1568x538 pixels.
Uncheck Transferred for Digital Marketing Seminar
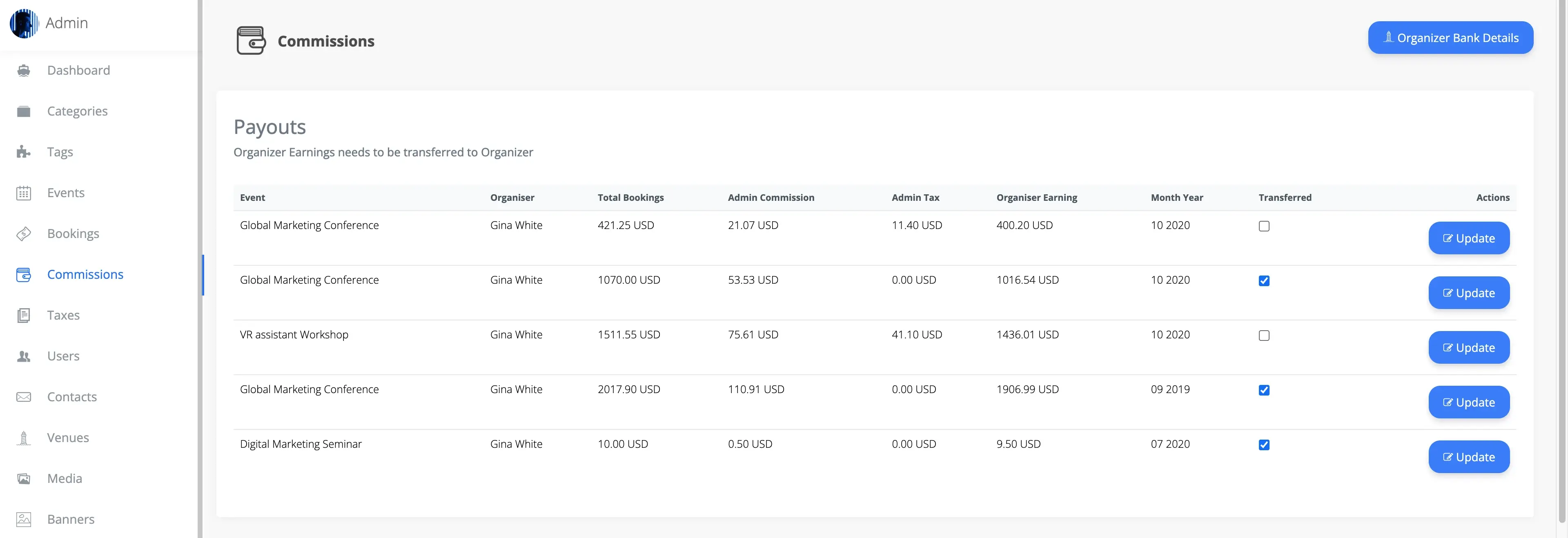coord(1264,445)
